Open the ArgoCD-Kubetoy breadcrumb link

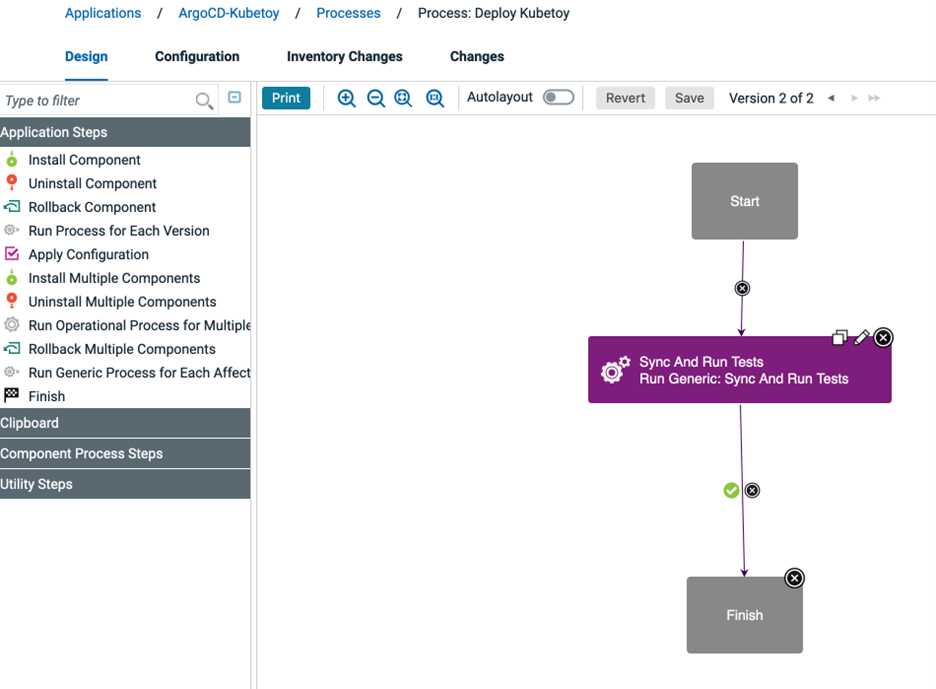(x=229, y=13)
